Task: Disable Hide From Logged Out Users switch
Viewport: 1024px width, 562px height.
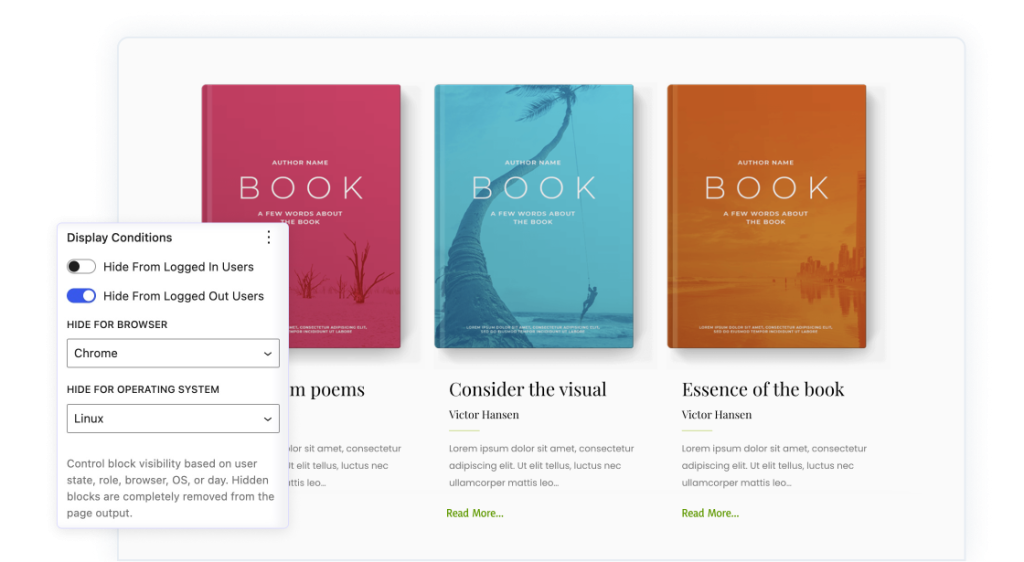Action: coord(82,296)
